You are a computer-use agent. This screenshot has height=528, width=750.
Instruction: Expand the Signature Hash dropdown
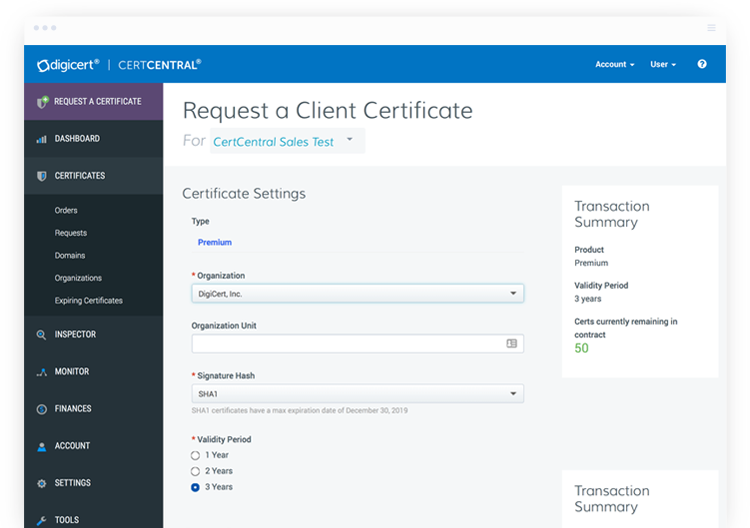tap(357, 393)
